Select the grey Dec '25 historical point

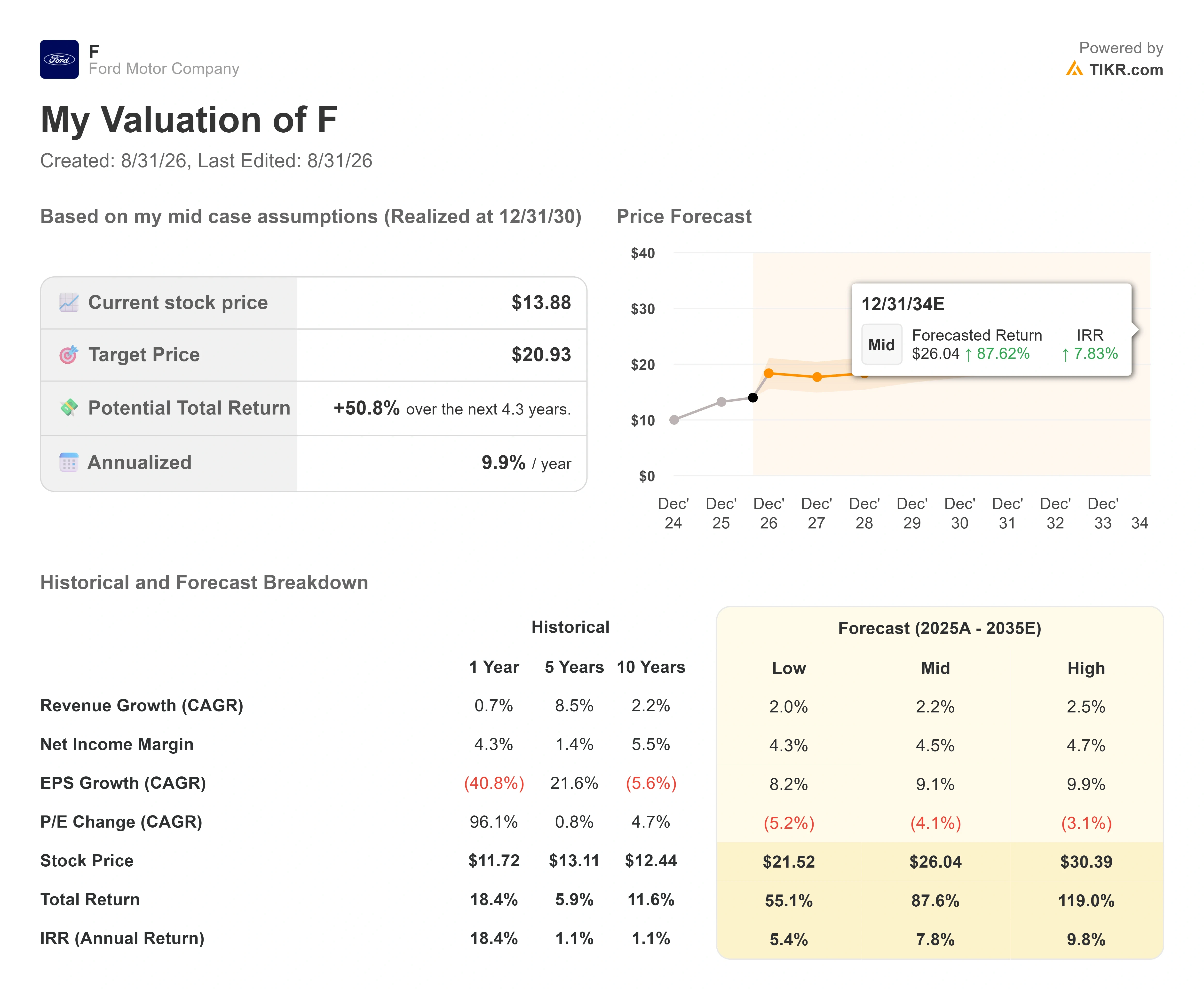pos(721,402)
